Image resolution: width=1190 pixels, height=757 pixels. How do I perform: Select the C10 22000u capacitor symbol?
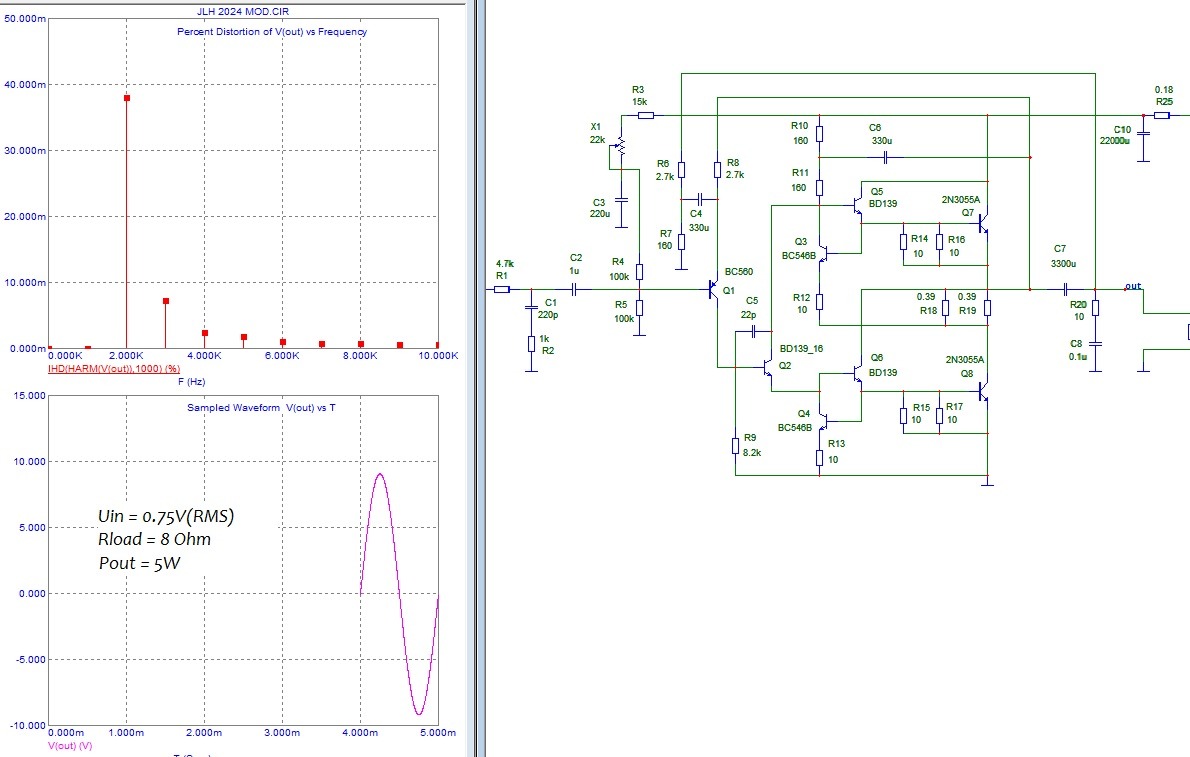tap(1144, 134)
